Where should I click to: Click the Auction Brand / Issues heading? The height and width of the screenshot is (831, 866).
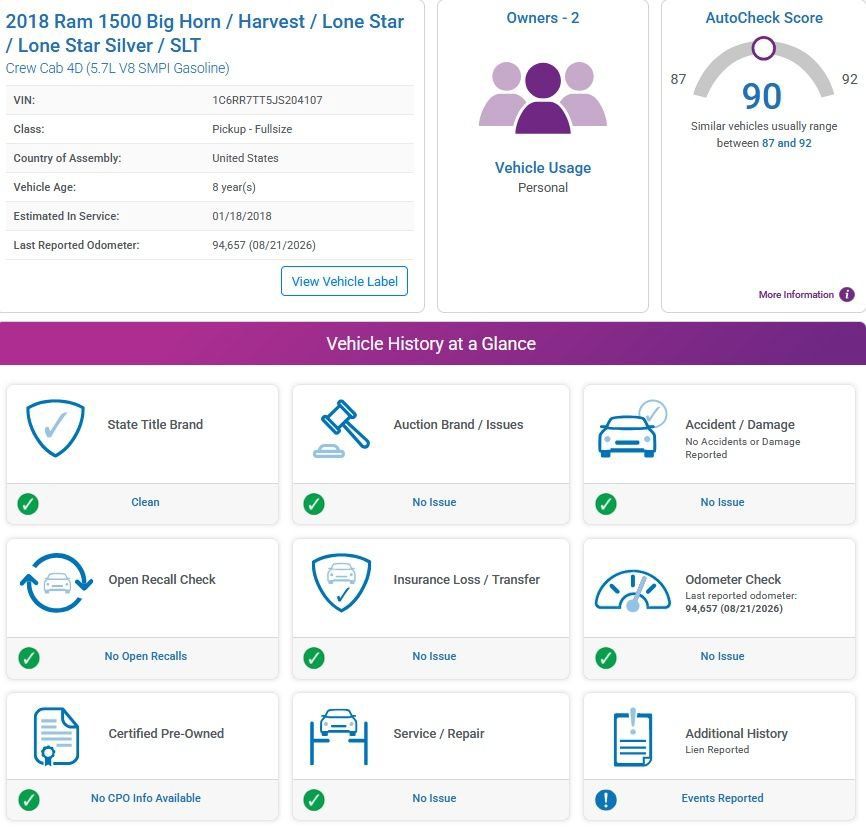click(x=458, y=424)
